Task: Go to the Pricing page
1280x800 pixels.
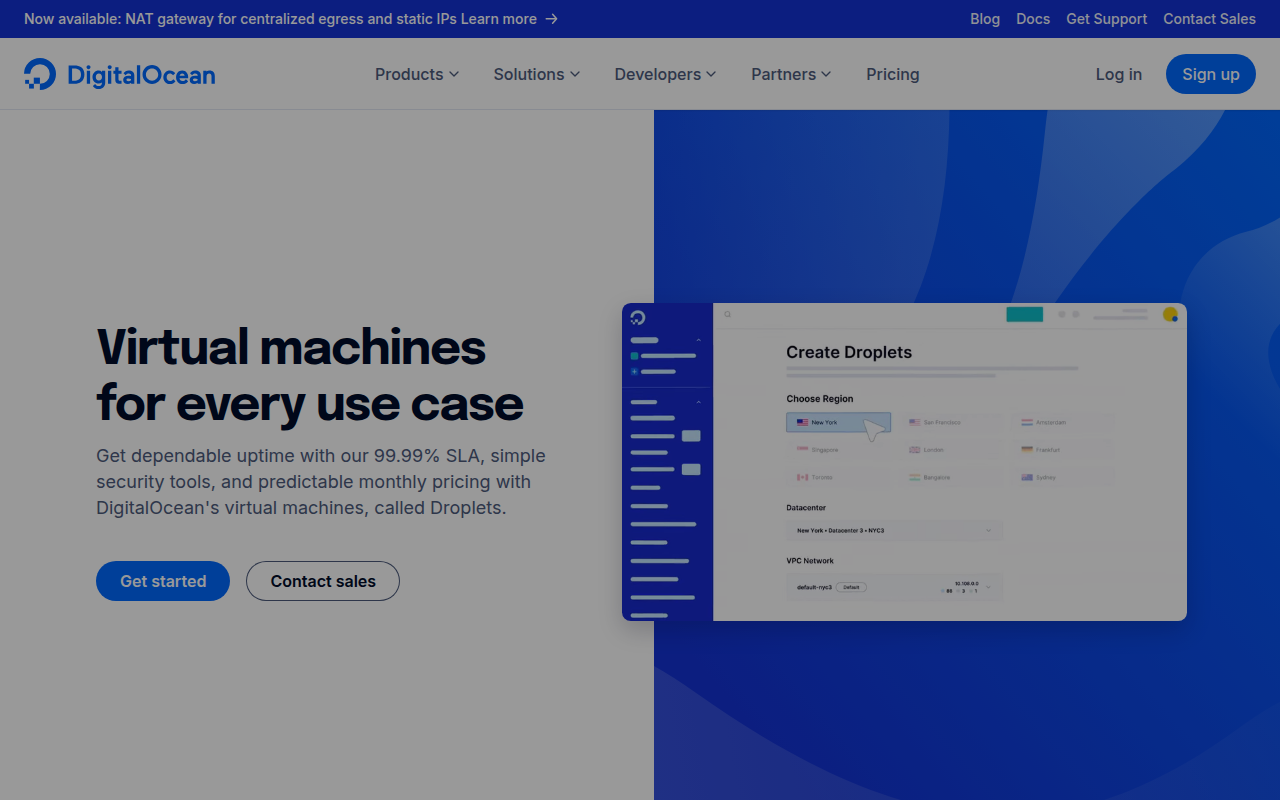Action: 892,74
